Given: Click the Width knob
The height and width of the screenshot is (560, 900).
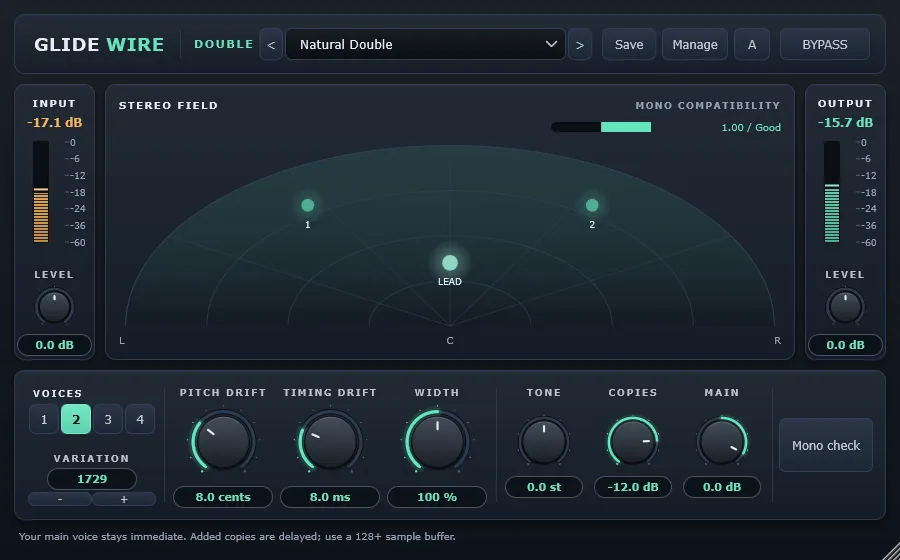Looking at the screenshot, I should pos(437,442).
